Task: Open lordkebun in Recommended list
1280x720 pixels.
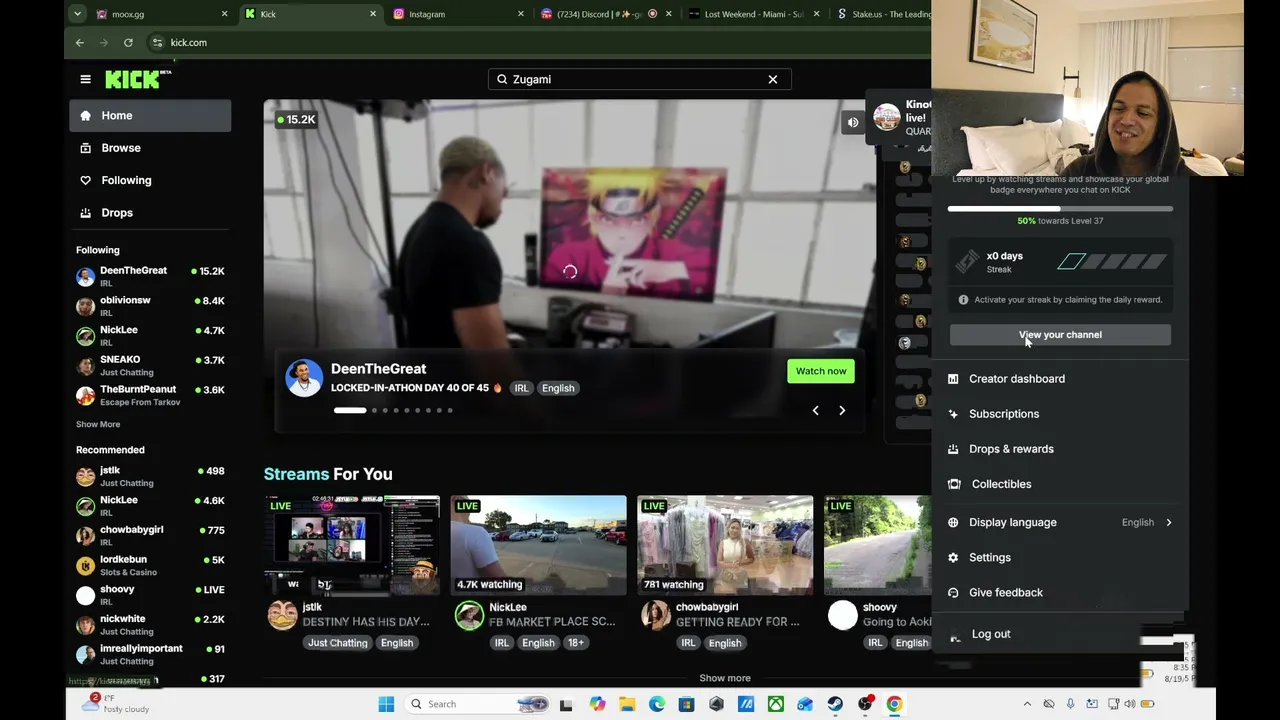Action: [x=150, y=565]
